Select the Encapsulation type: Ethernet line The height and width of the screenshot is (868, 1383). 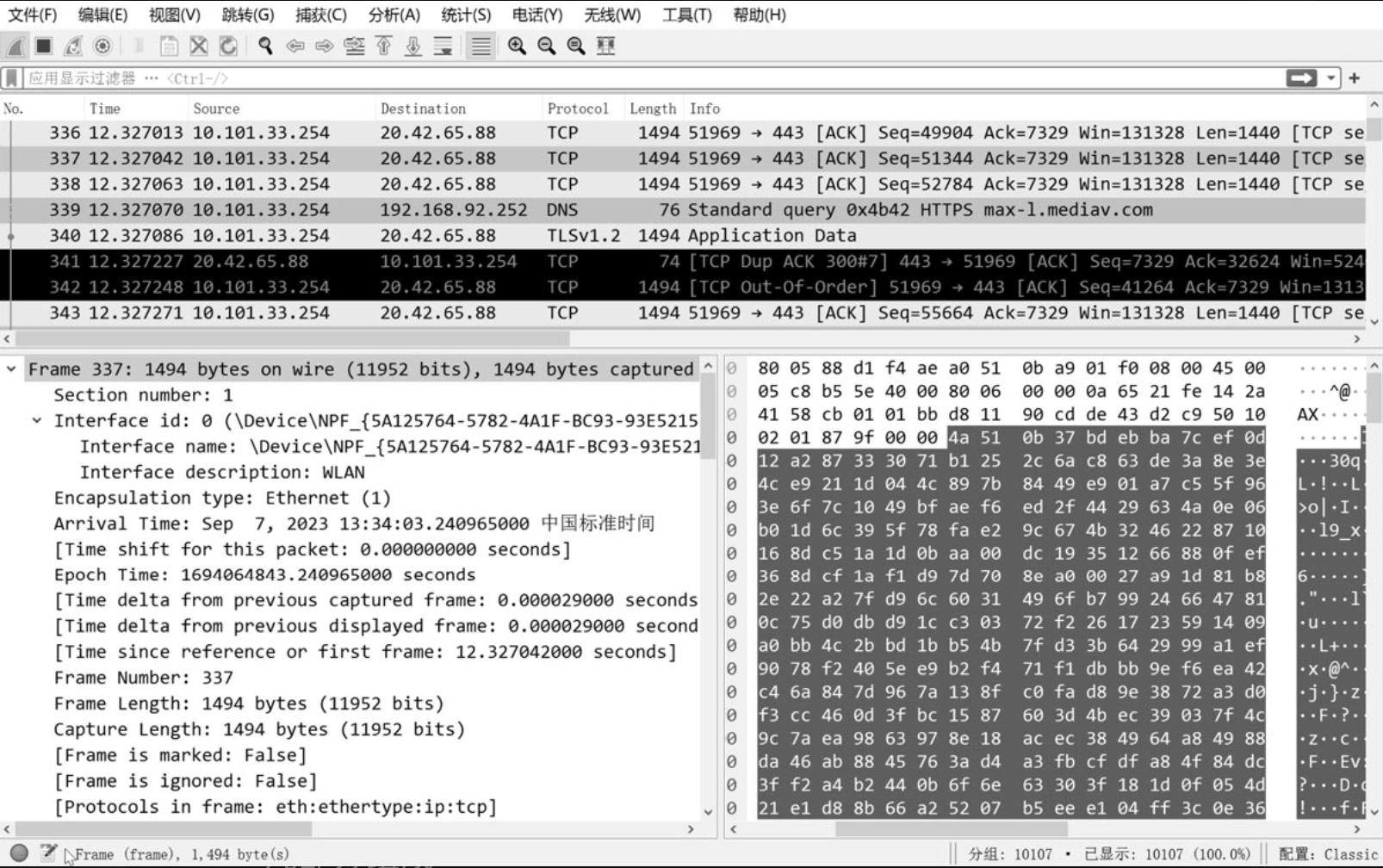click(x=222, y=498)
